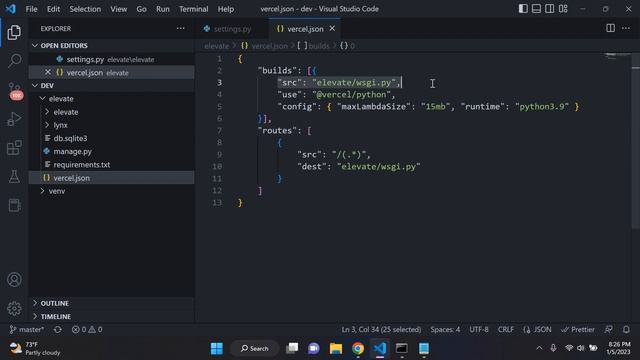Open Source Control view with badge
Image resolution: width=640 pixels, height=360 pixels.
coord(15,91)
